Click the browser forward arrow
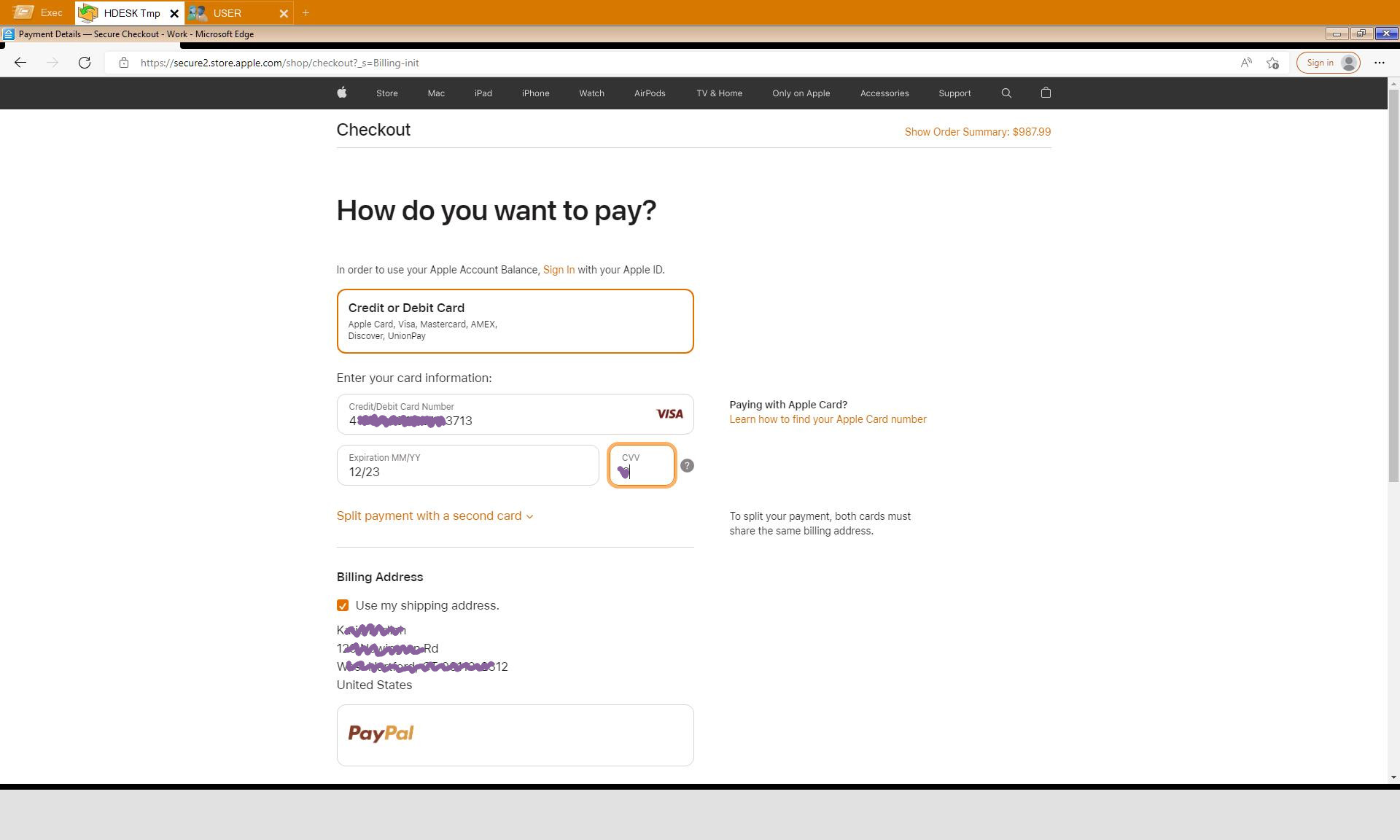 52,63
